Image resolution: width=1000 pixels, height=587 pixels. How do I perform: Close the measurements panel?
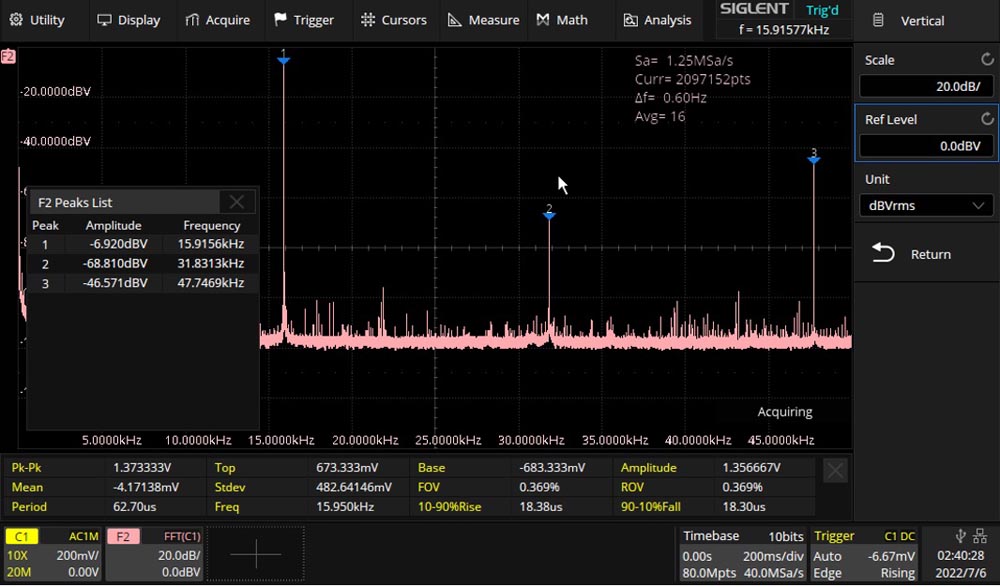(835, 472)
